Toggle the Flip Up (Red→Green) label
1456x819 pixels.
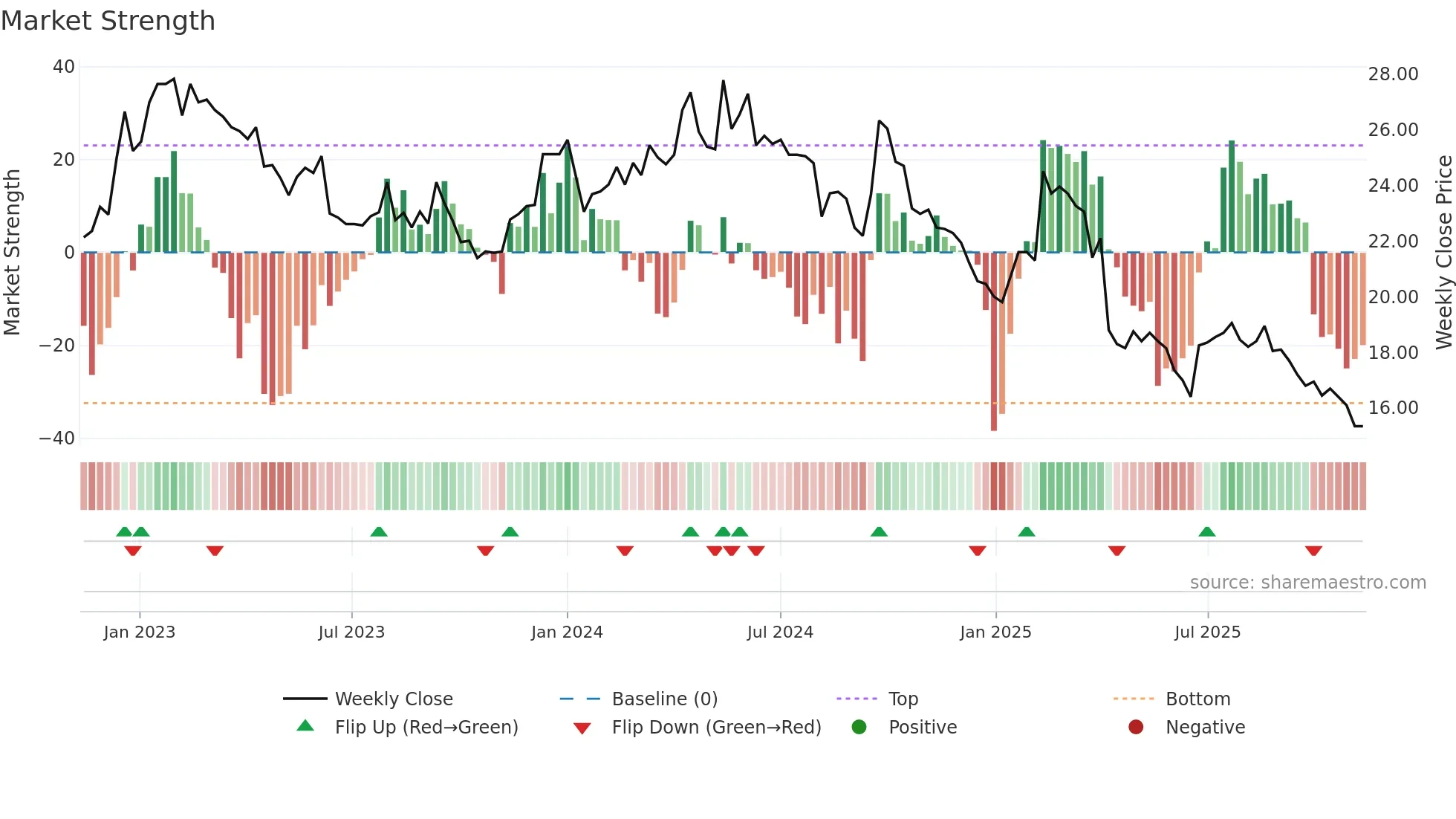pyautogui.click(x=426, y=727)
